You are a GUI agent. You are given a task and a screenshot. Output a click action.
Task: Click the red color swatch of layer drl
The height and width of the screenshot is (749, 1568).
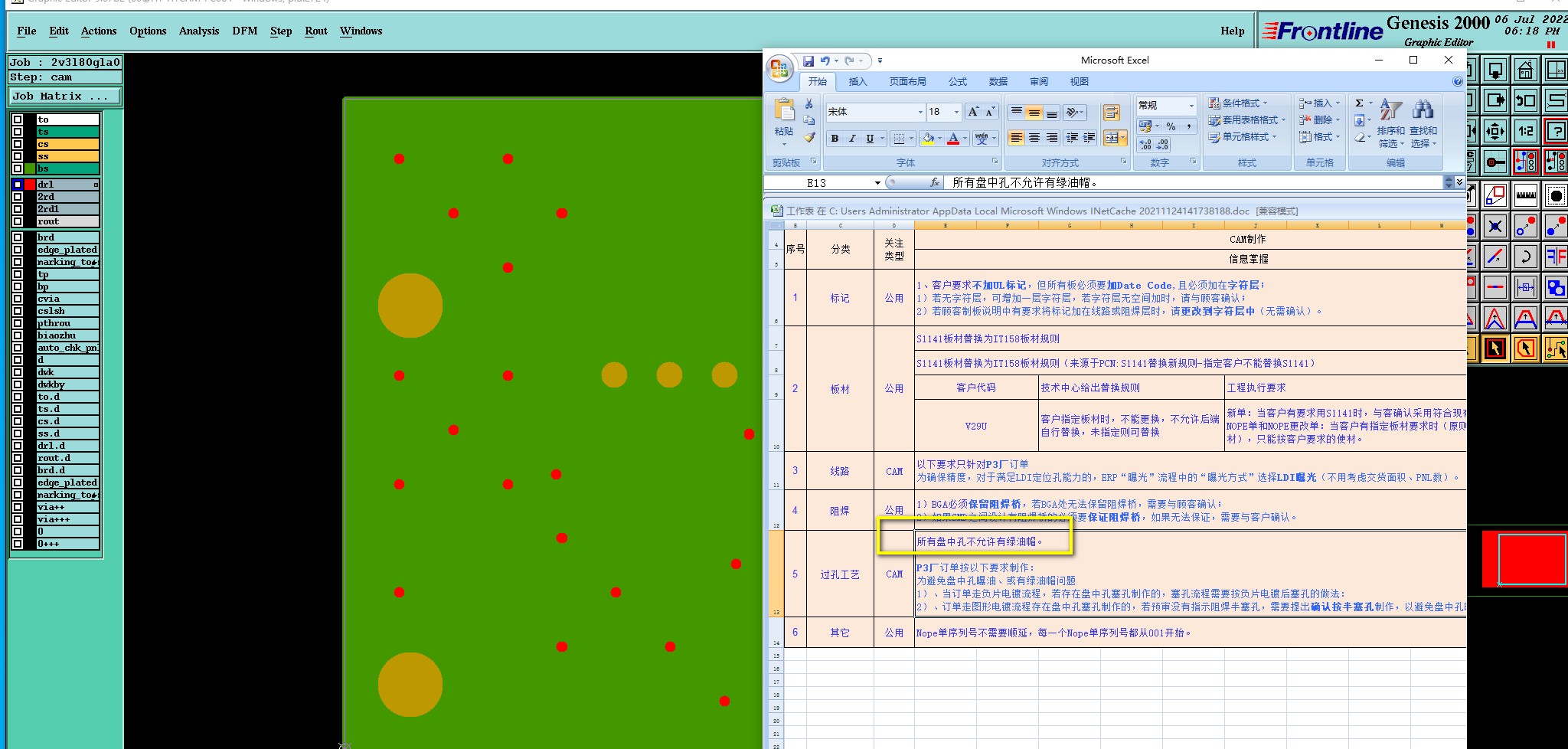click(30, 185)
